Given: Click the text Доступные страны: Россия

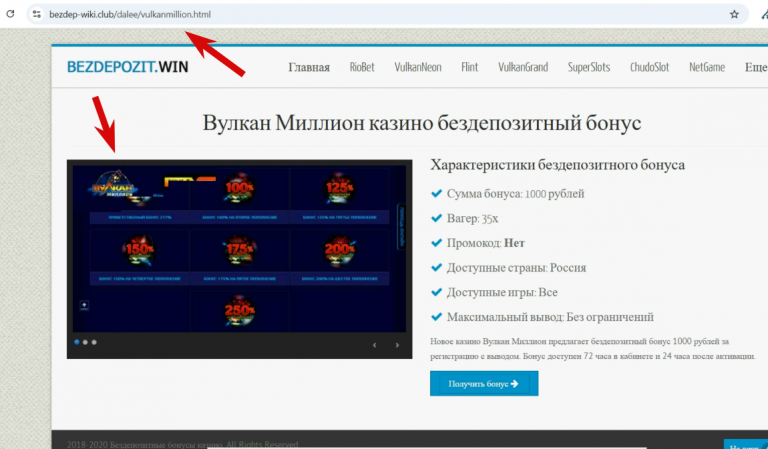Looking at the screenshot, I should pyautogui.click(x=516, y=268).
